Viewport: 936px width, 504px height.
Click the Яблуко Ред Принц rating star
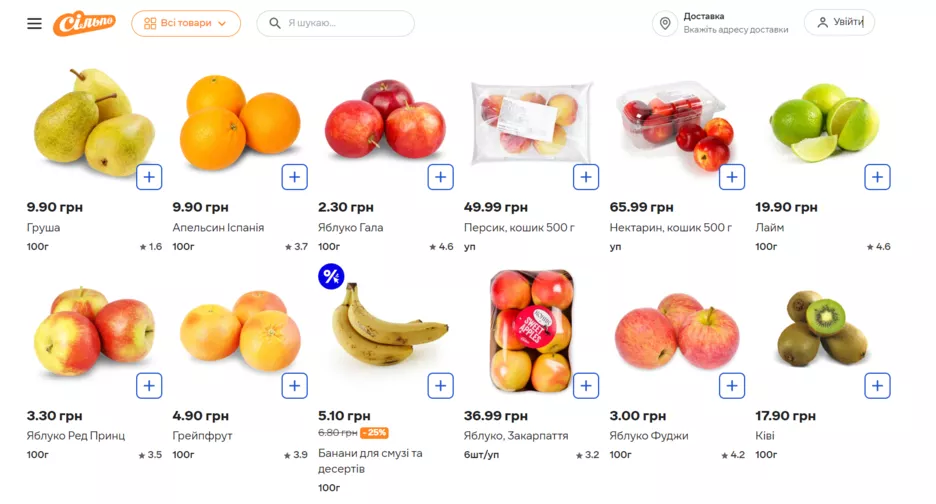(x=143, y=455)
